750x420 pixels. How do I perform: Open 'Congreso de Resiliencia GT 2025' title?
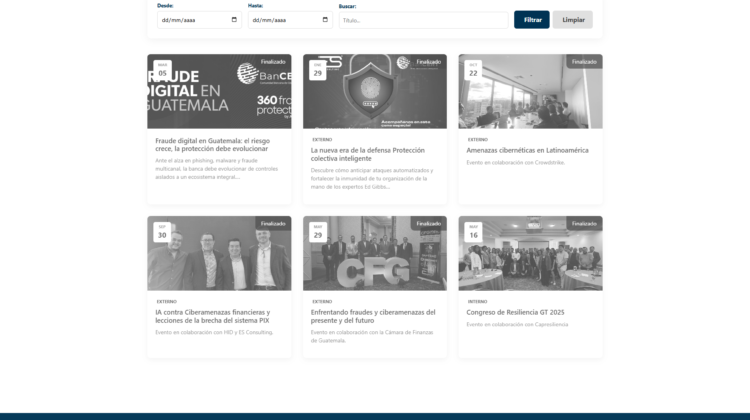coord(515,313)
